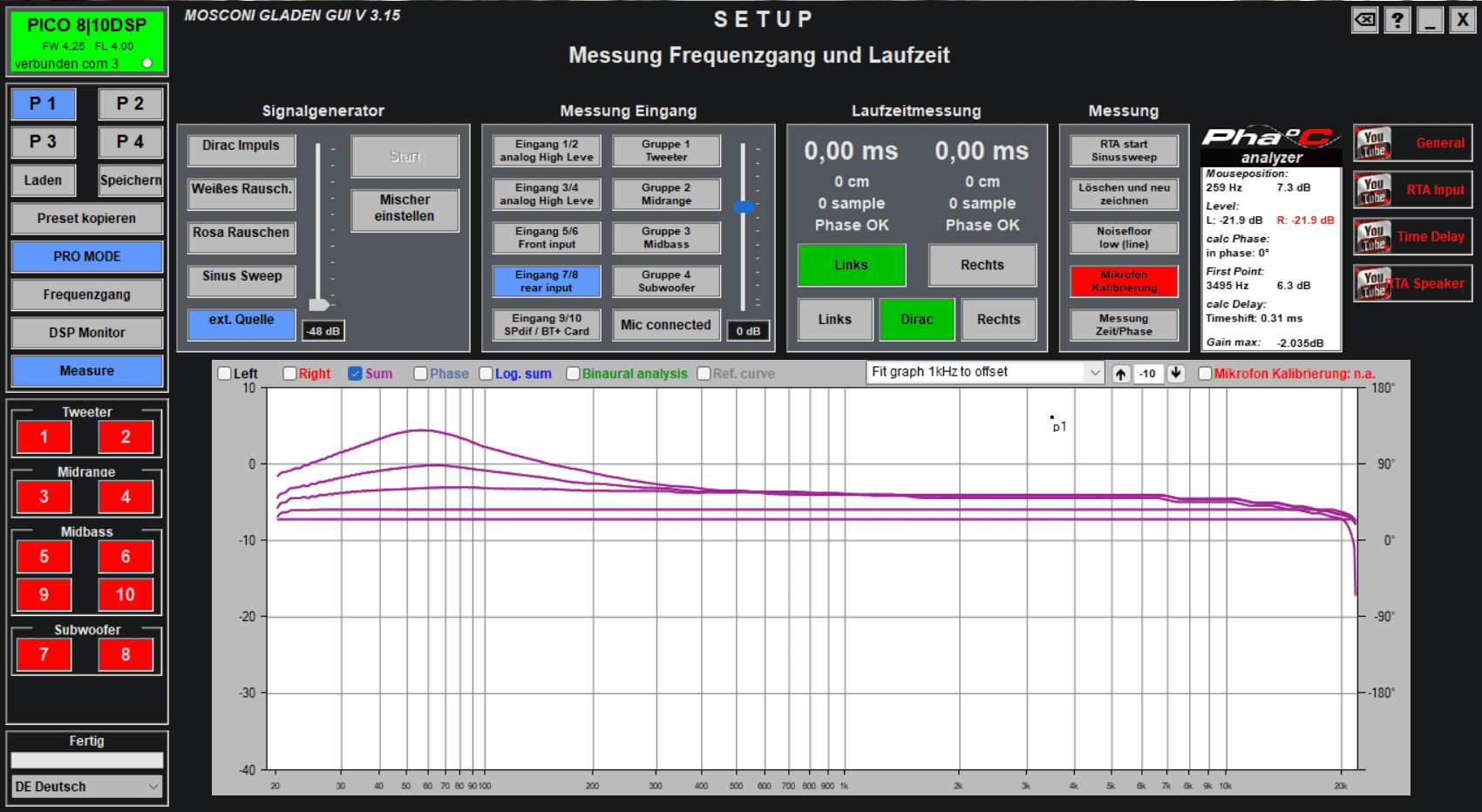Open help via question mark icon

pyautogui.click(x=1397, y=20)
